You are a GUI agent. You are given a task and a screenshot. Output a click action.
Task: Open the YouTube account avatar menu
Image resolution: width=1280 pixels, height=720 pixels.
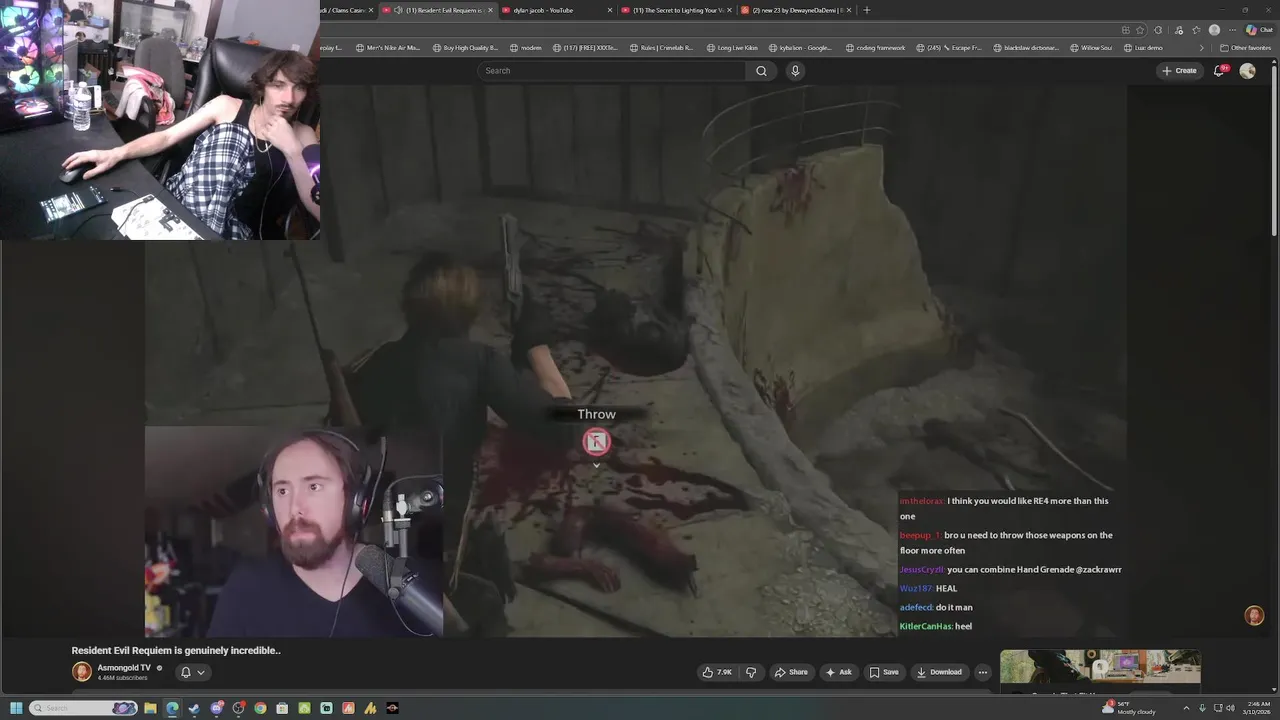tap(1247, 71)
